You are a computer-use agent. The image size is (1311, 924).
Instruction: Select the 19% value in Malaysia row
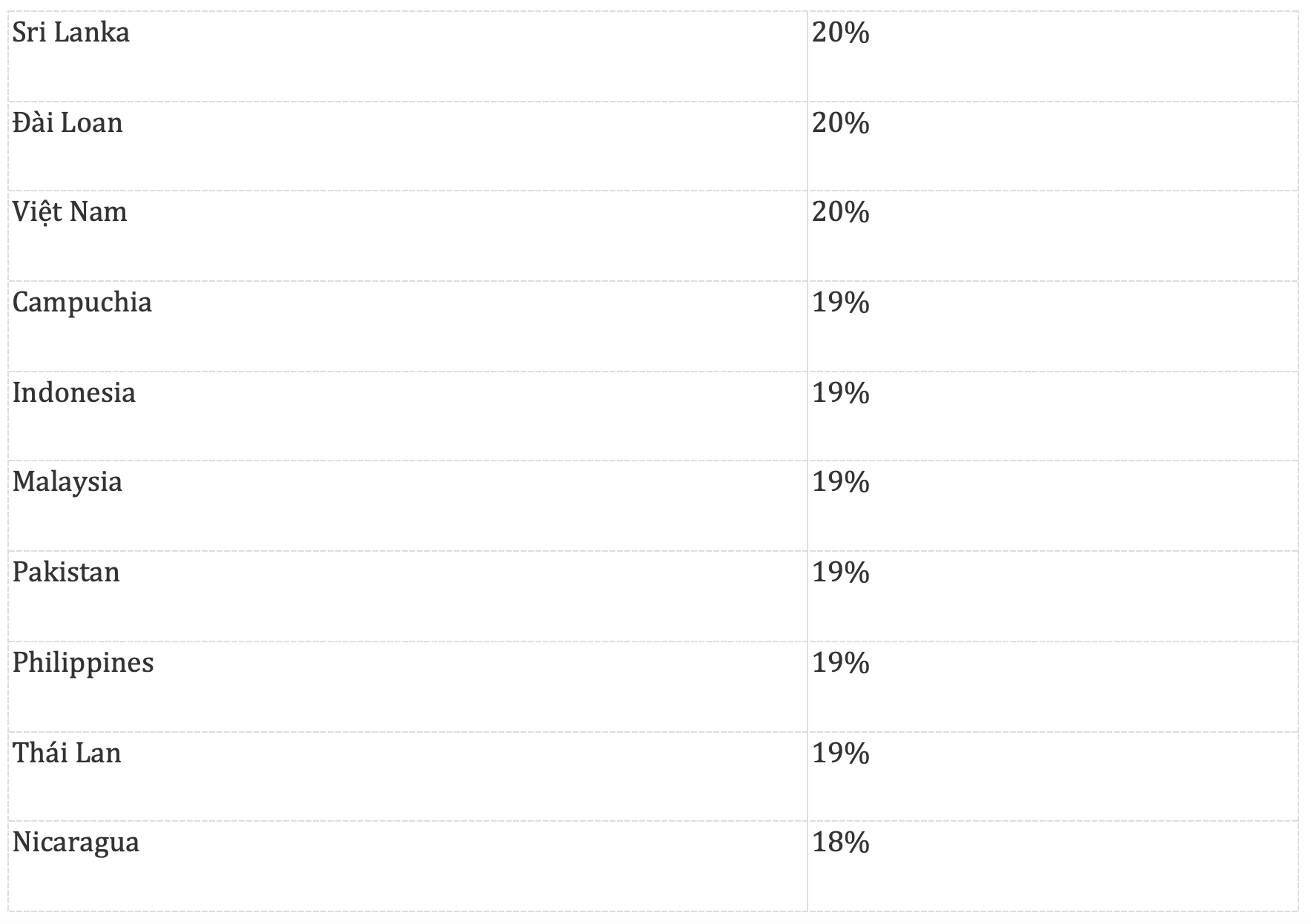point(840,483)
